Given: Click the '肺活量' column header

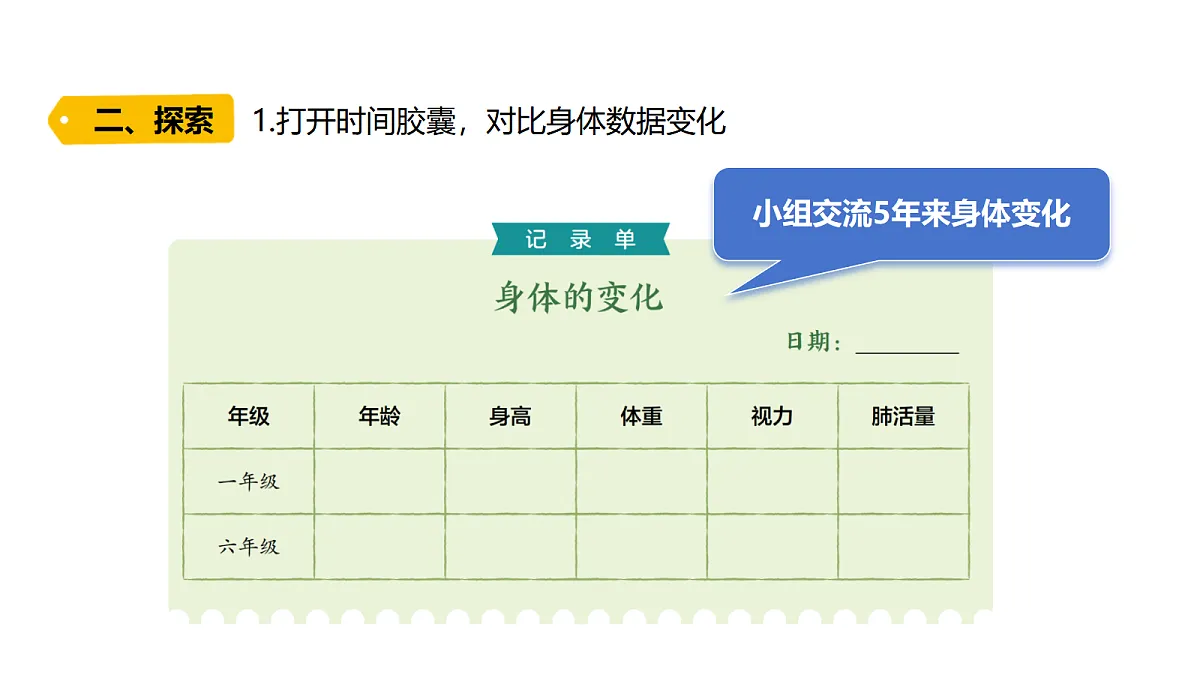Looking at the screenshot, I should click(903, 416).
